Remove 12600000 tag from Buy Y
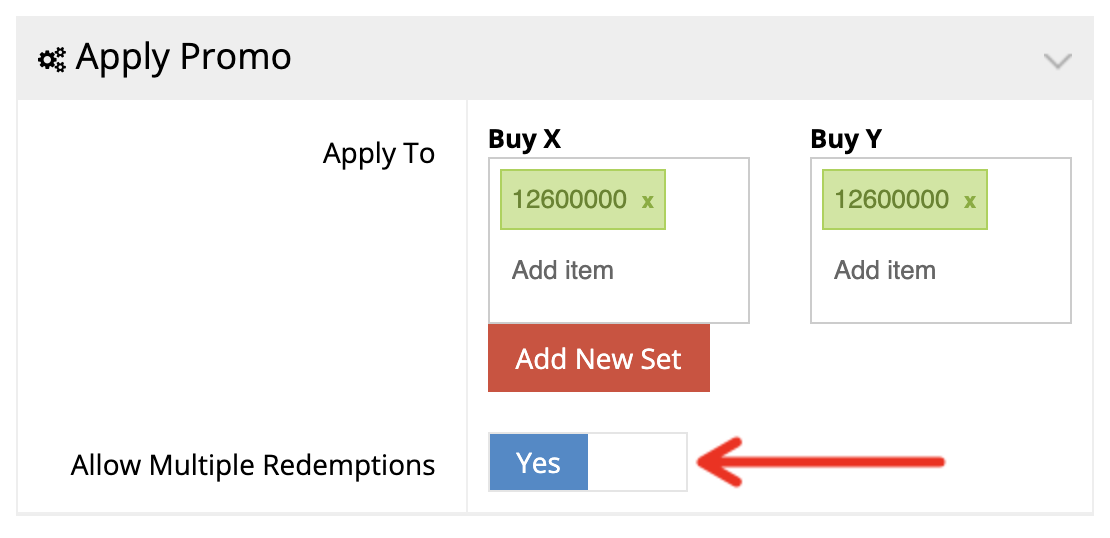Viewport: 1110px width, 538px height. [x=970, y=200]
